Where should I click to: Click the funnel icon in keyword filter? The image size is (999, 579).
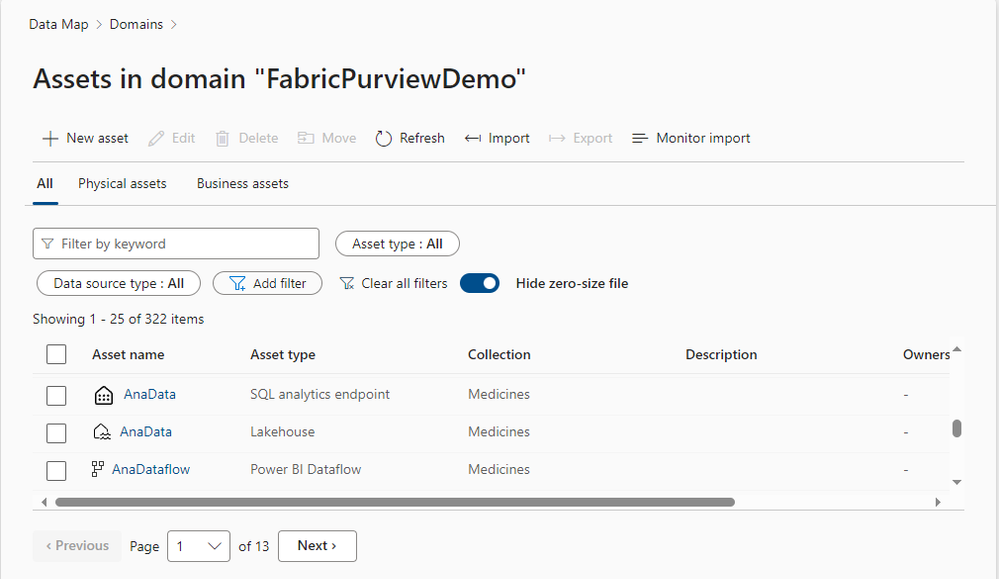47,244
